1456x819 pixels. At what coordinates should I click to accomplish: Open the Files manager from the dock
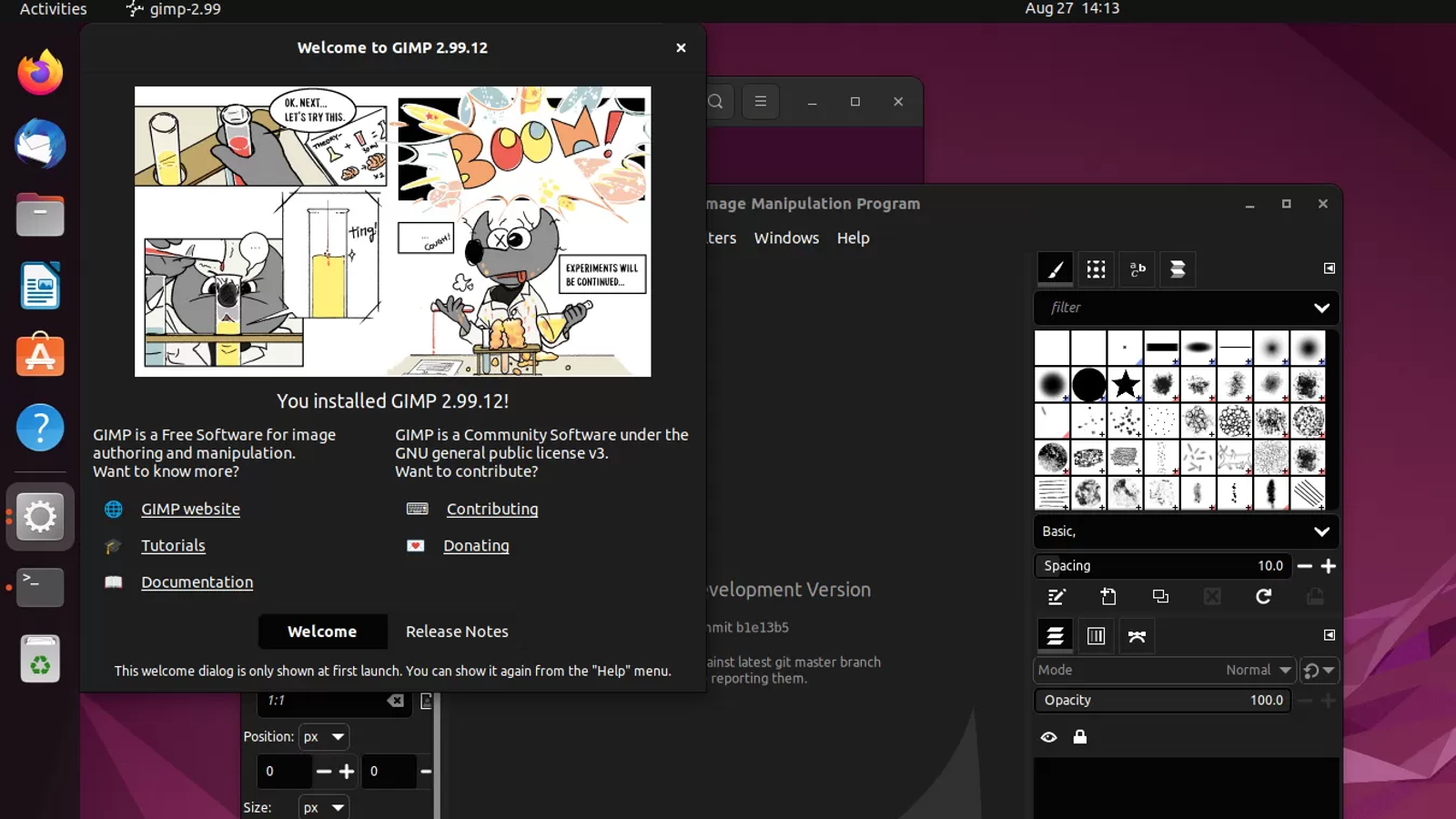click(40, 215)
